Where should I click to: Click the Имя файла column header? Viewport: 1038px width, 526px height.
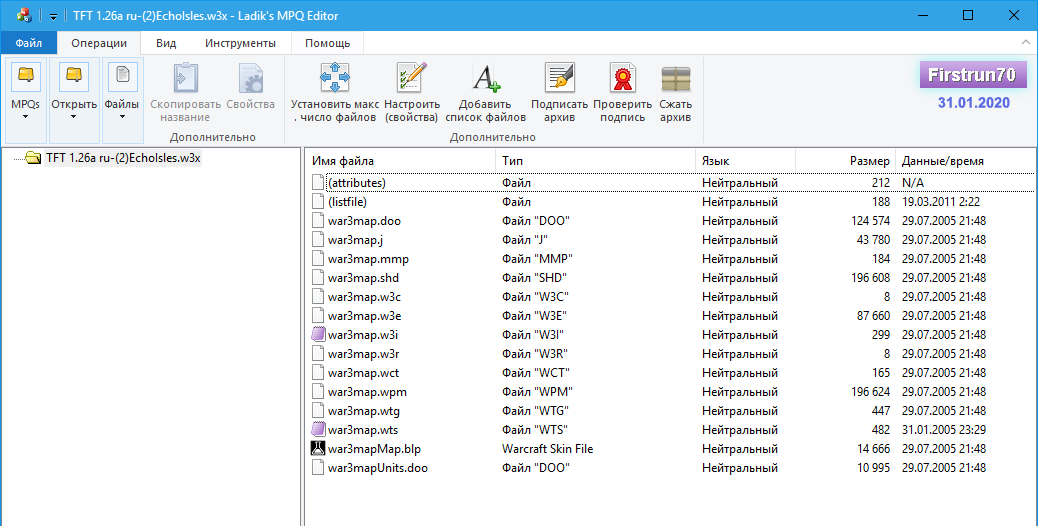[343, 160]
